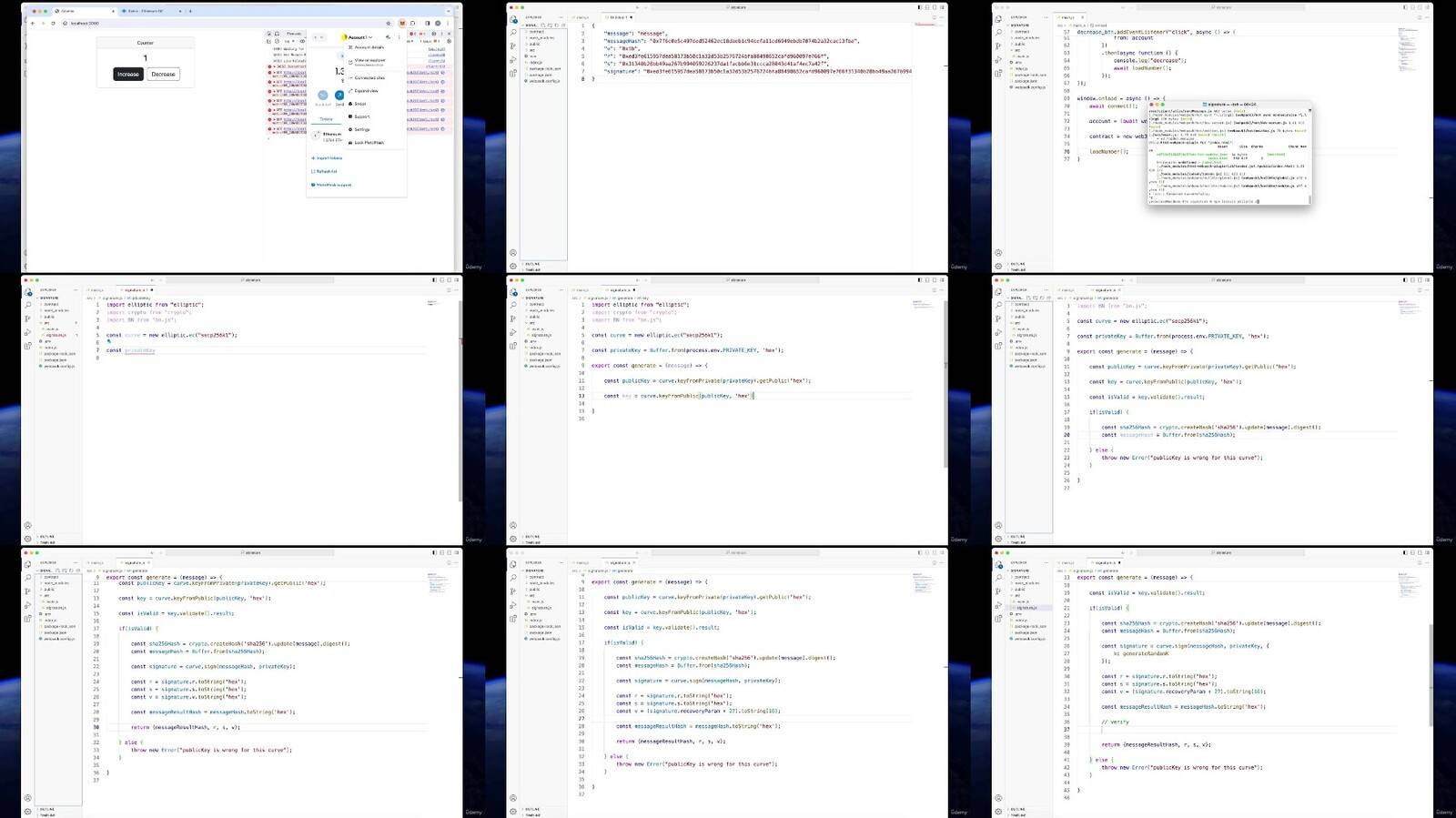1456x818 pixels.
Task: Switch to the Counter tab in Chrome
Action: tap(84, 11)
